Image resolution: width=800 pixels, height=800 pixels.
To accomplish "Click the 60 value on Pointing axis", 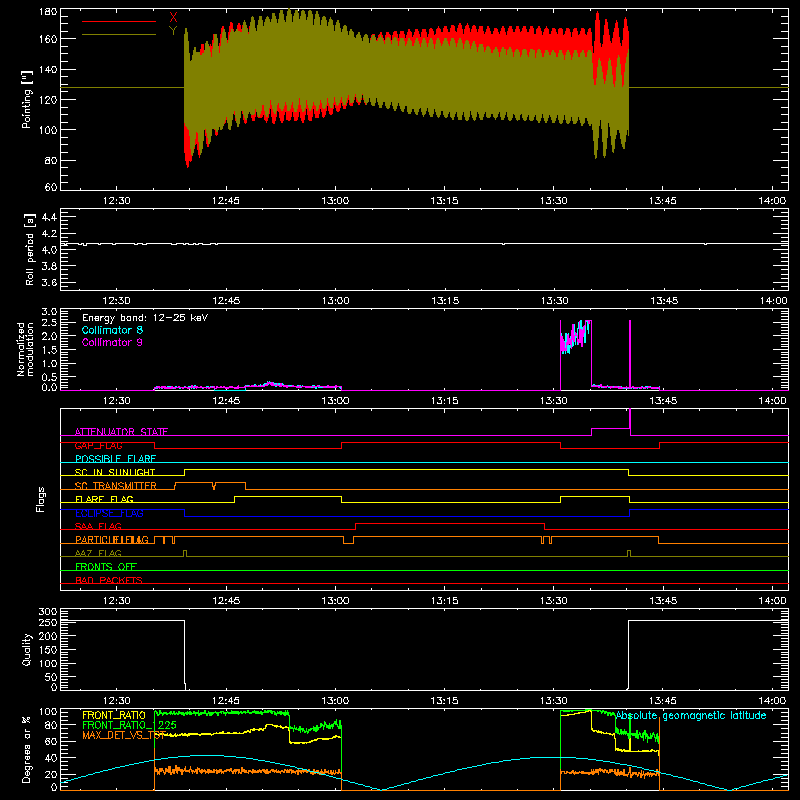I will coord(51,187).
